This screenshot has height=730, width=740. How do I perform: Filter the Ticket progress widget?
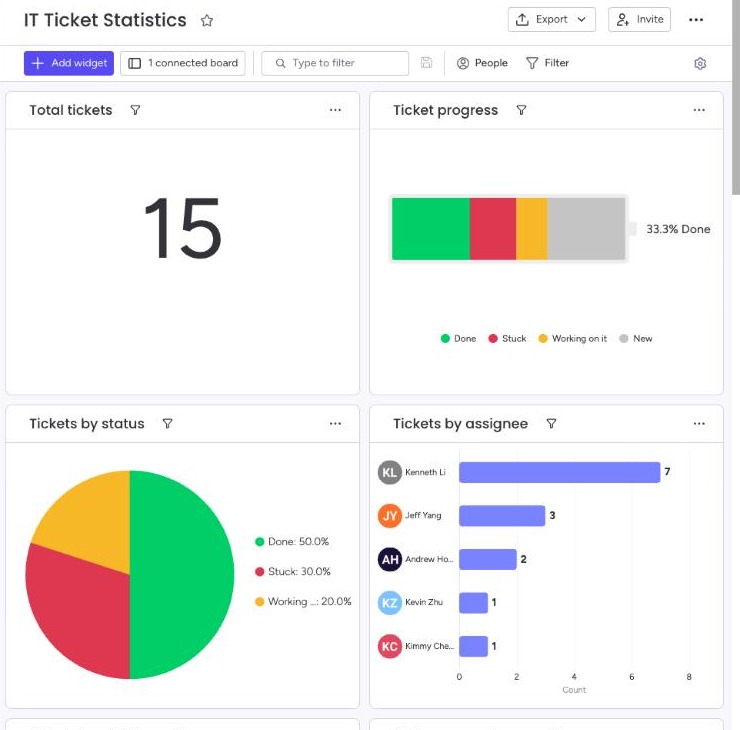tap(521, 110)
